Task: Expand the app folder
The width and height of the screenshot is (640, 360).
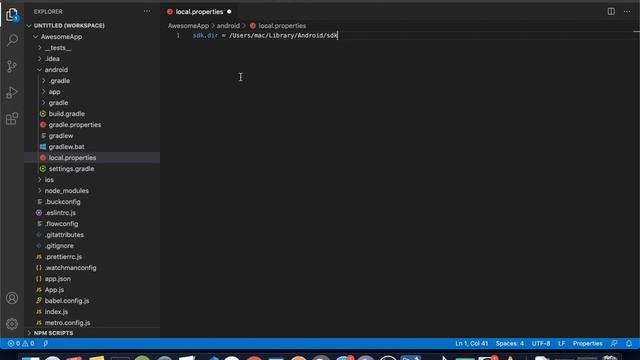Action: click(x=54, y=92)
